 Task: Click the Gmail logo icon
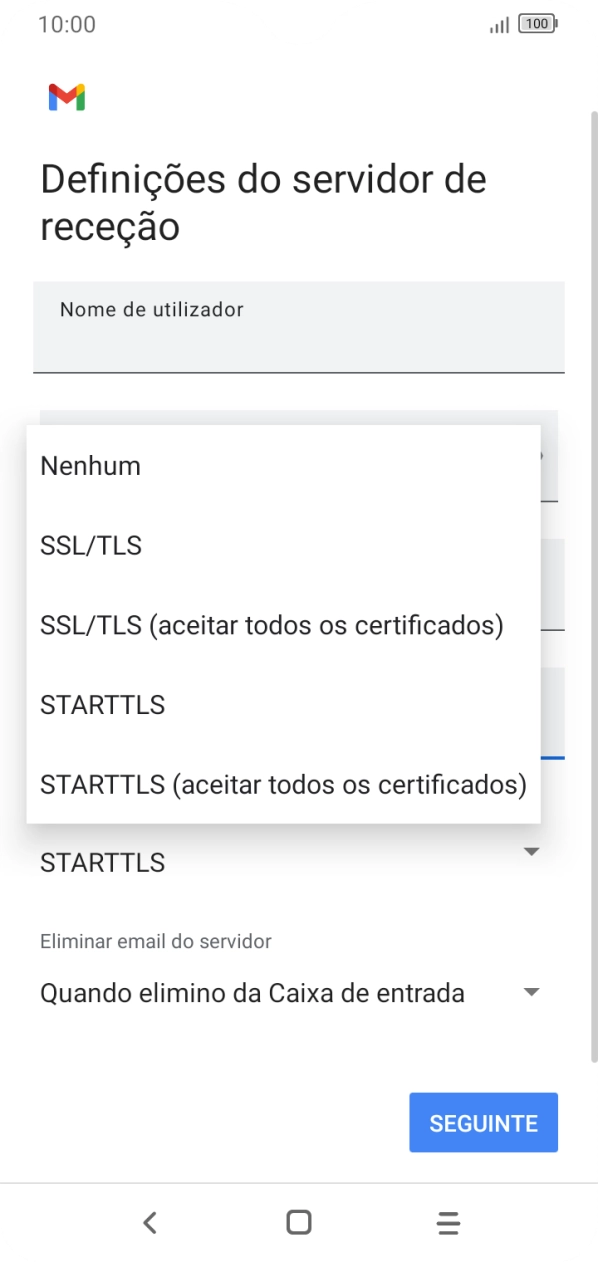tap(65, 97)
